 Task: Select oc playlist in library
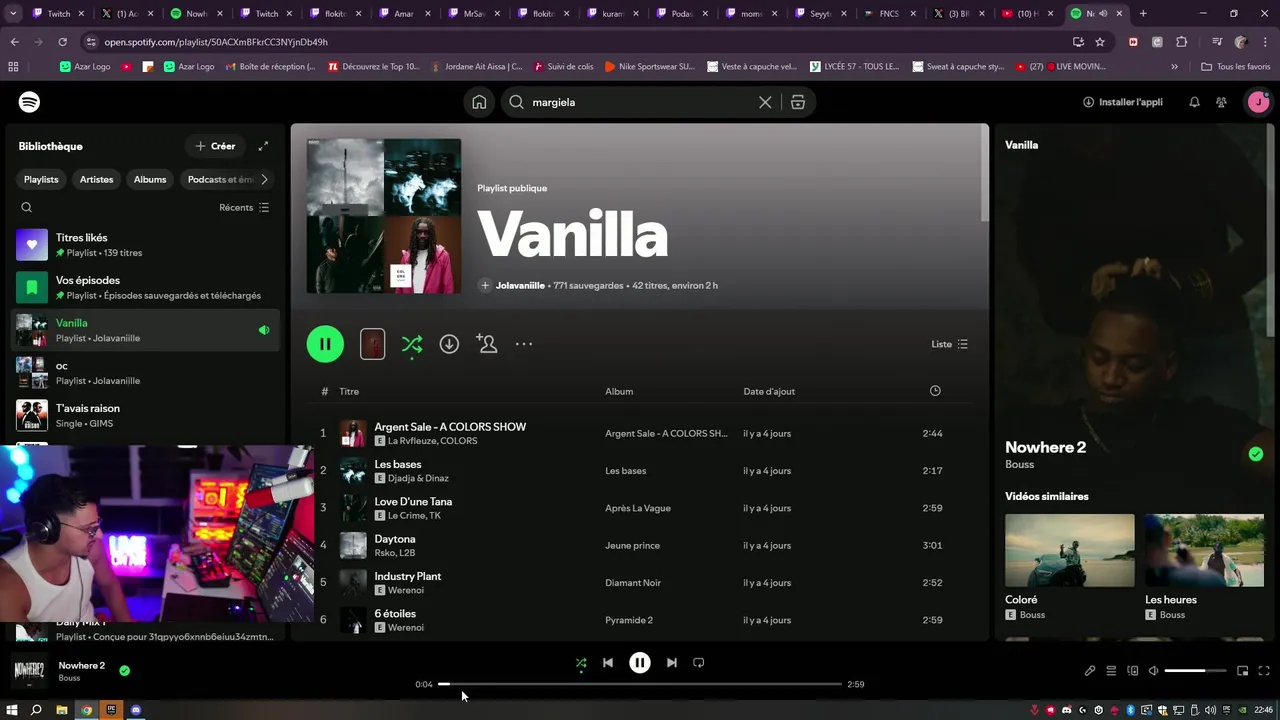146,373
